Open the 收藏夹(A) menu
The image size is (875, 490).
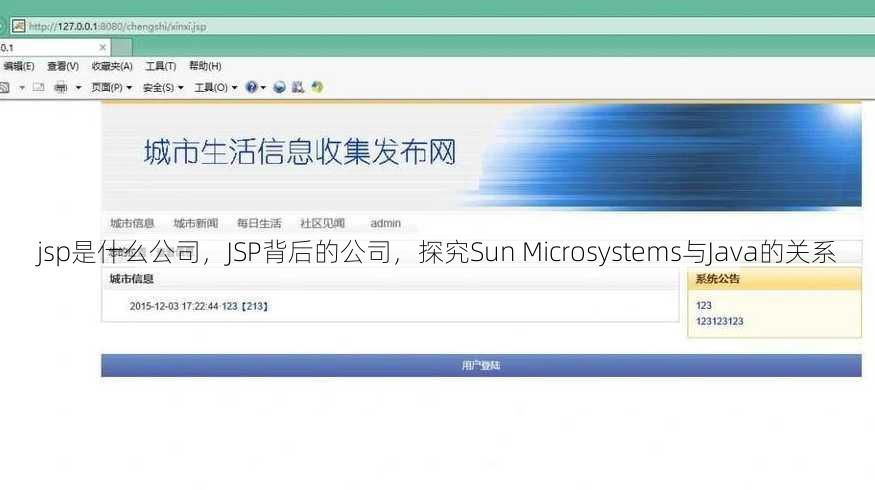[x=112, y=66]
